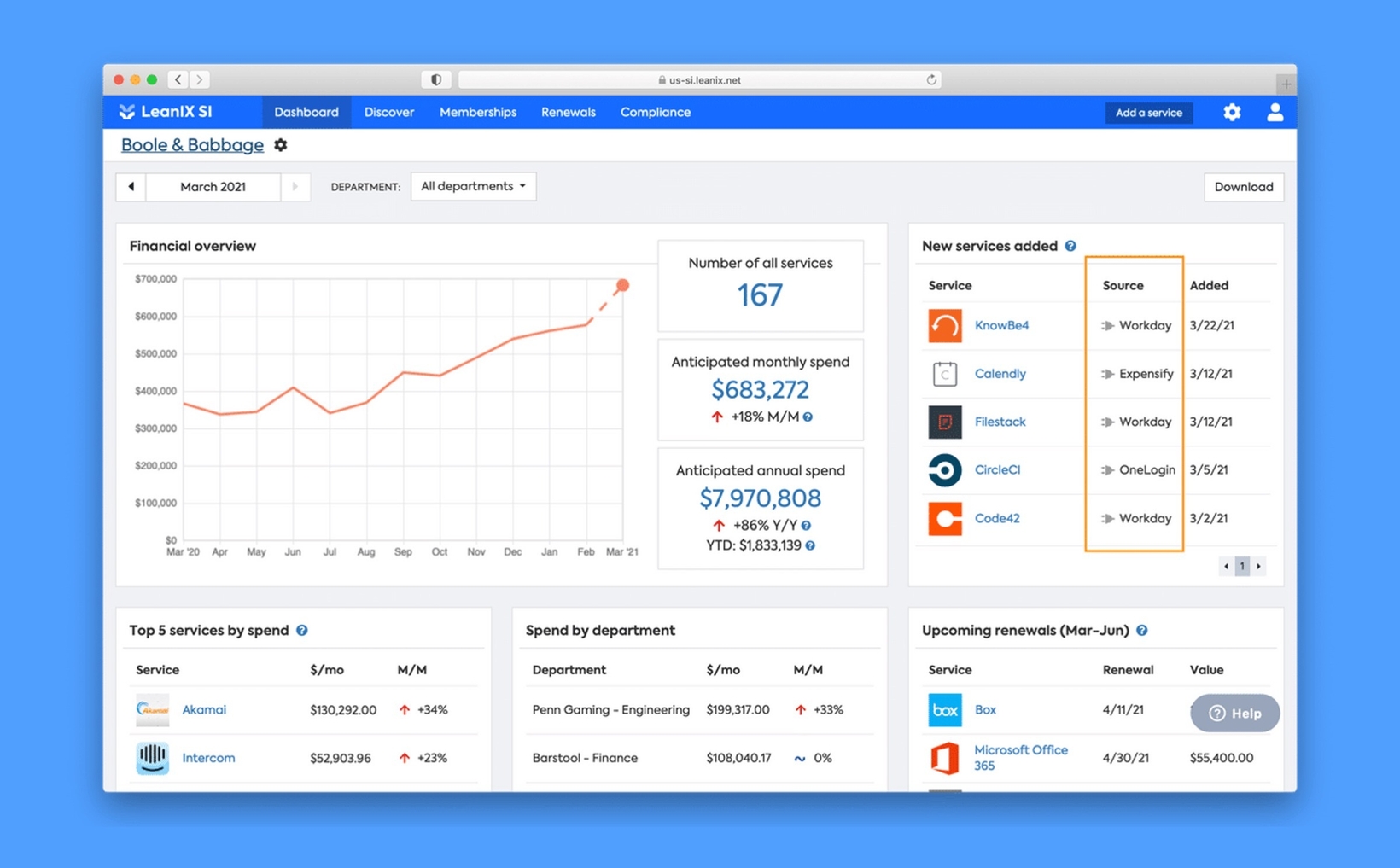Screen dimensions: 1400x868
Task: Show help for the YTD amount
Action: [x=810, y=545]
